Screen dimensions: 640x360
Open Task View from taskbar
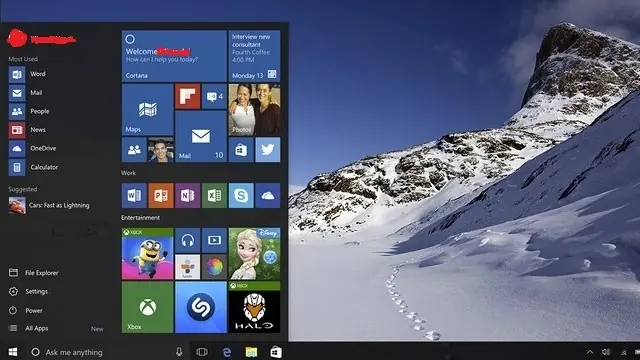click(x=202, y=352)
